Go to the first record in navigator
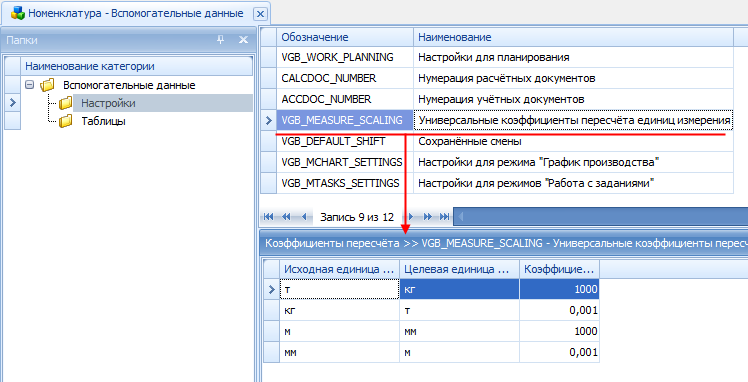Viewport: 748px width, 382px height. coord(269,217)
